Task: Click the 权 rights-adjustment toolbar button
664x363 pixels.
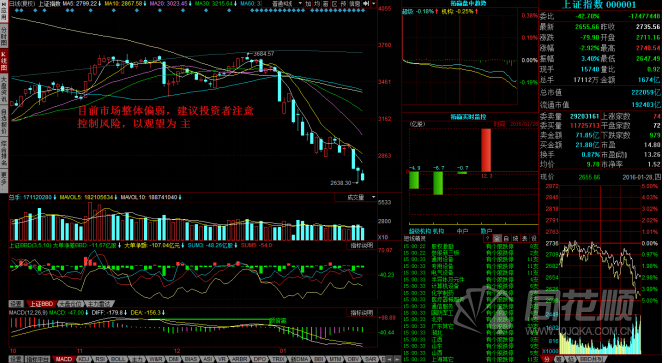Action: coord(343,3)
